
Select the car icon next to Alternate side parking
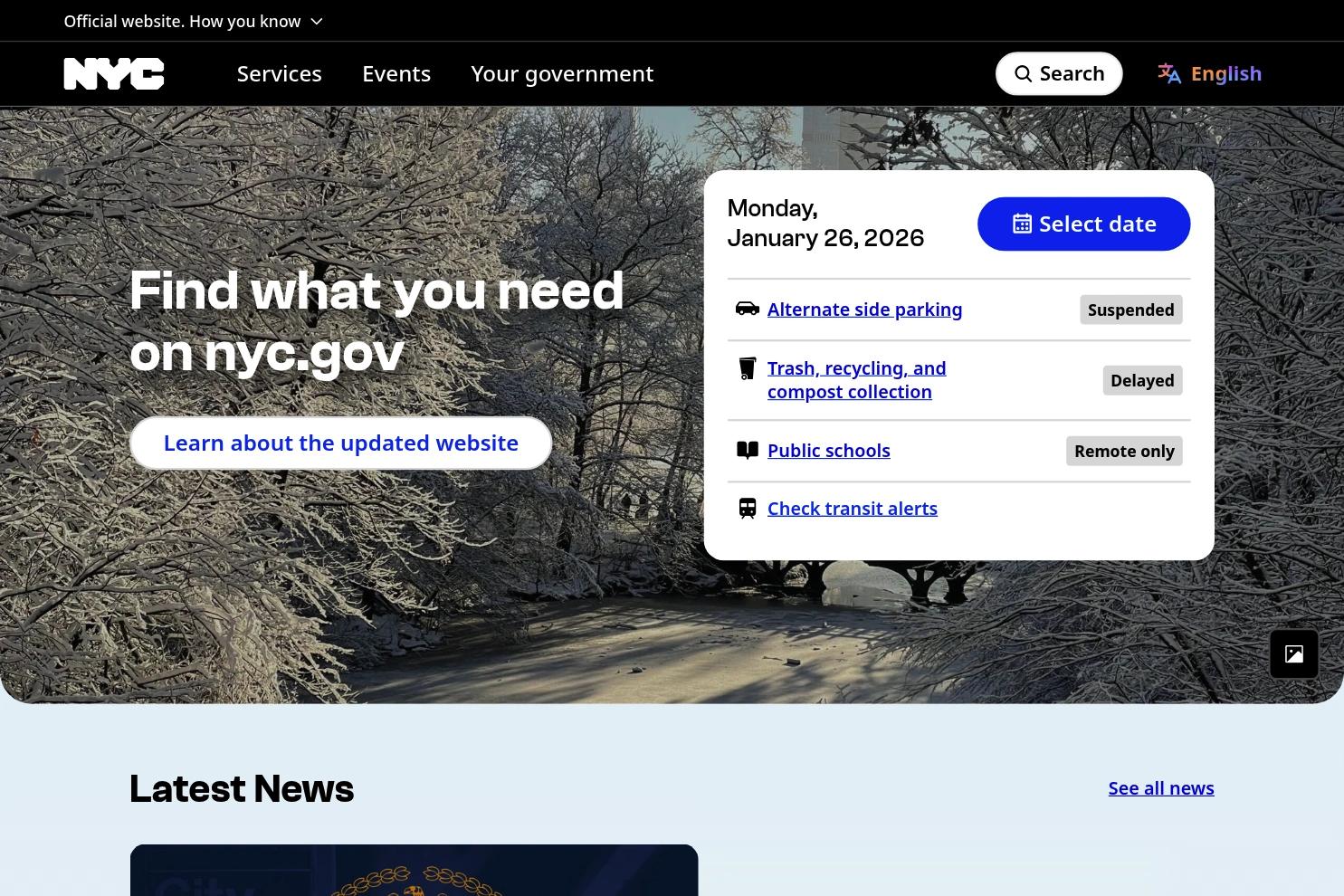(x=746, y=309)
